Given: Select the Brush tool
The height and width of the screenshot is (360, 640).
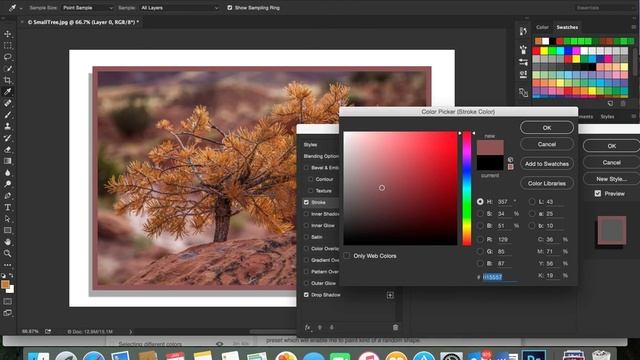Looking at the screenshot, I should 7,115.
